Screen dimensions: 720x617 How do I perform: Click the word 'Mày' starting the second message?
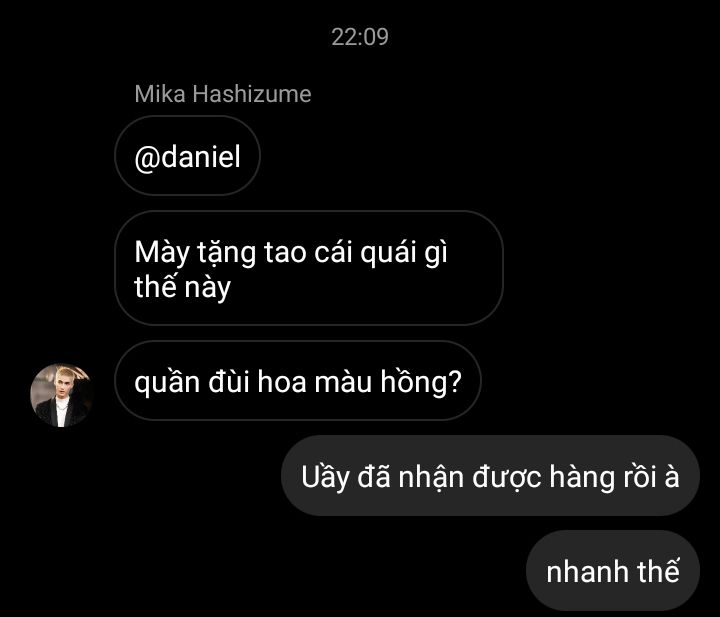tap(162, 253)
